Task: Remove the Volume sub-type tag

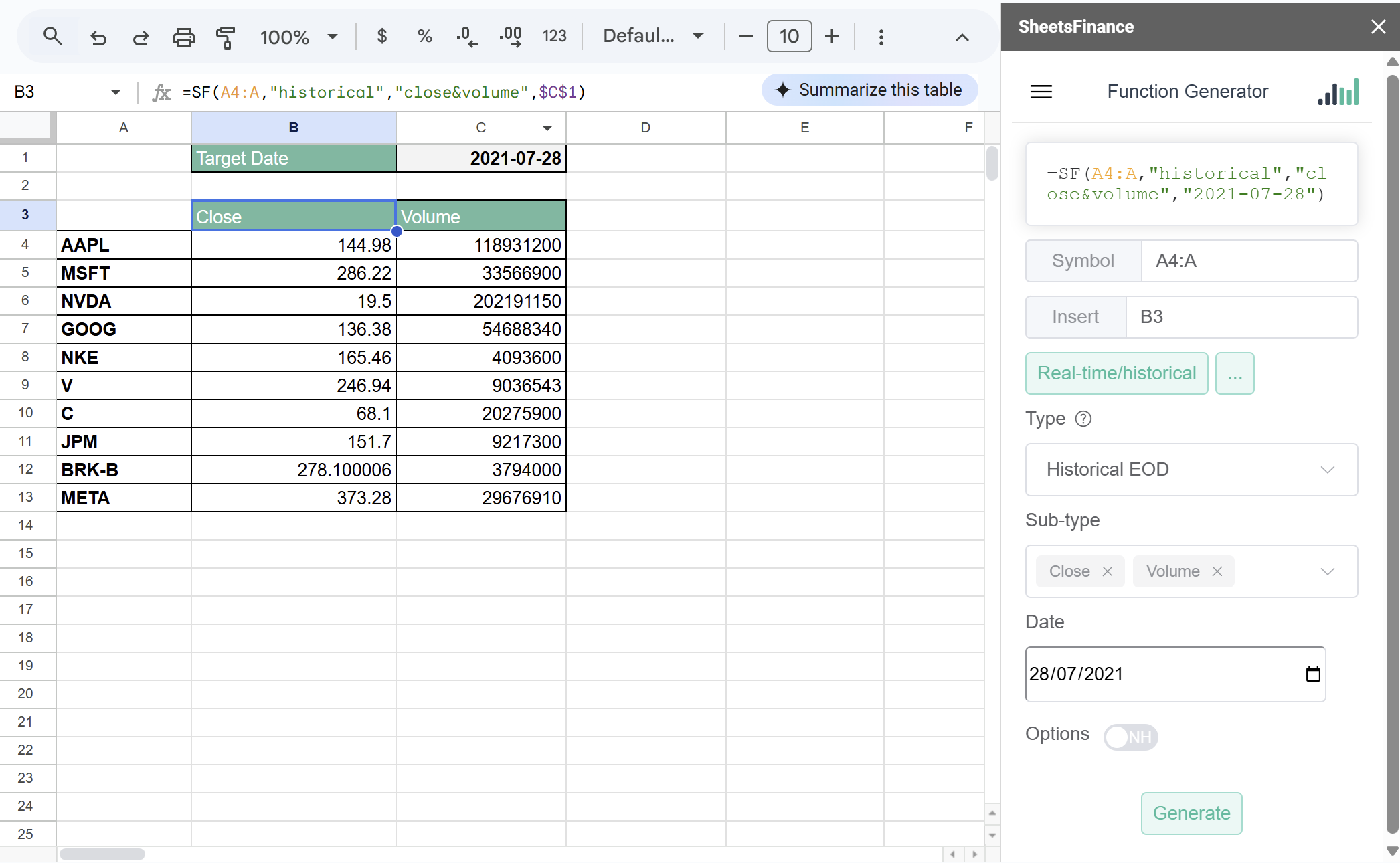Action: click(1217, 571)
